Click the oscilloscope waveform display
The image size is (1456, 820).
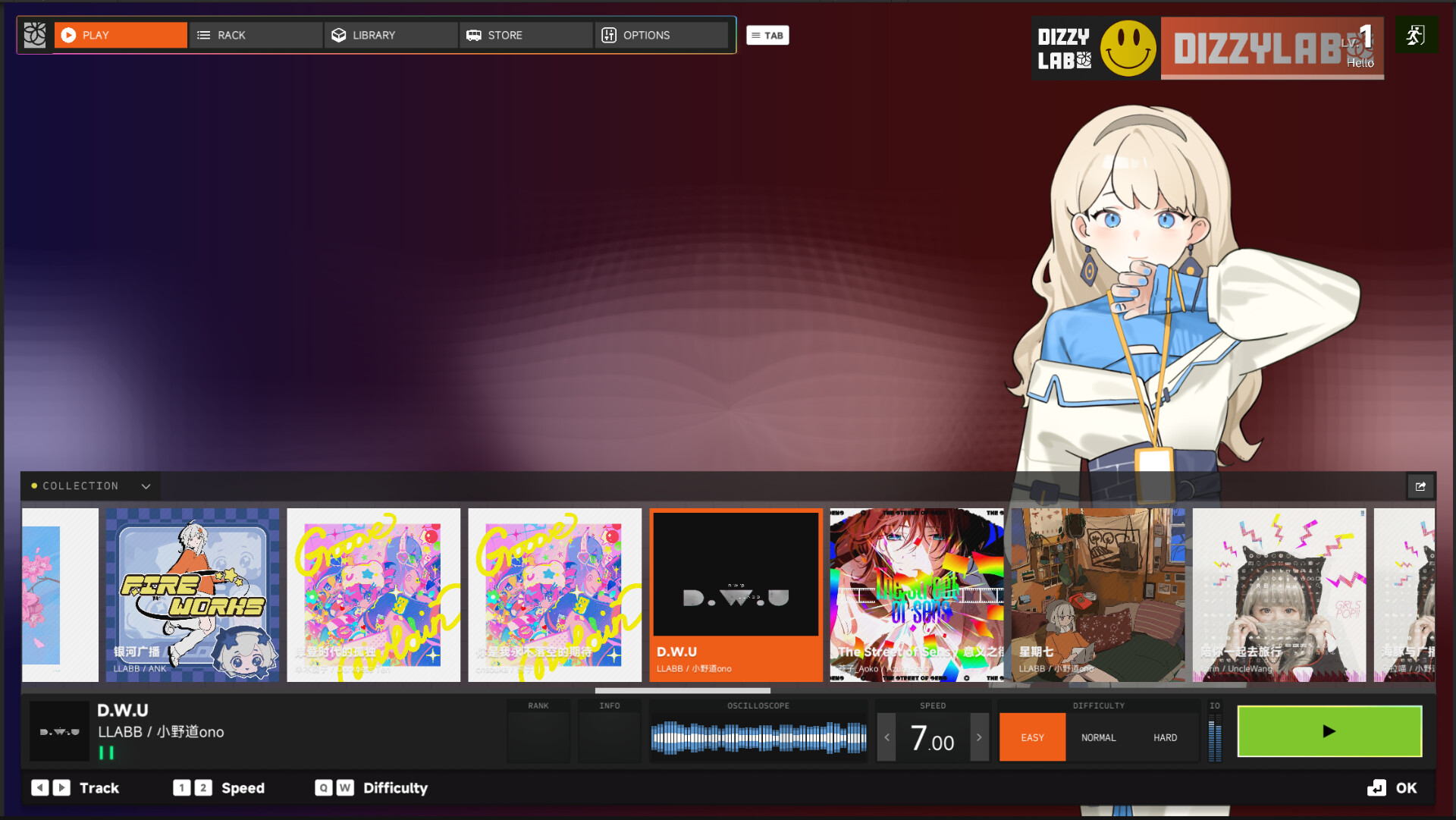758,737
